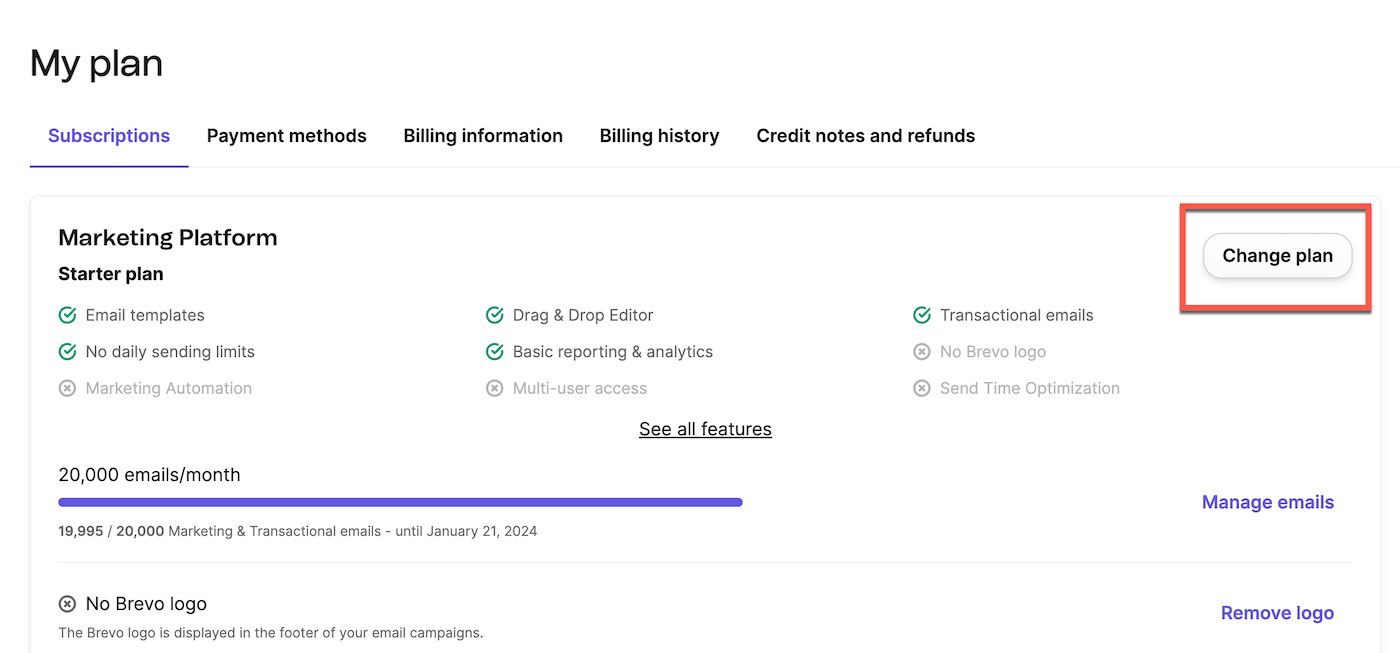Viewport: 1400px width, 653px height.
Task: Click the emails usage progress bar
Action: (400, 502)
